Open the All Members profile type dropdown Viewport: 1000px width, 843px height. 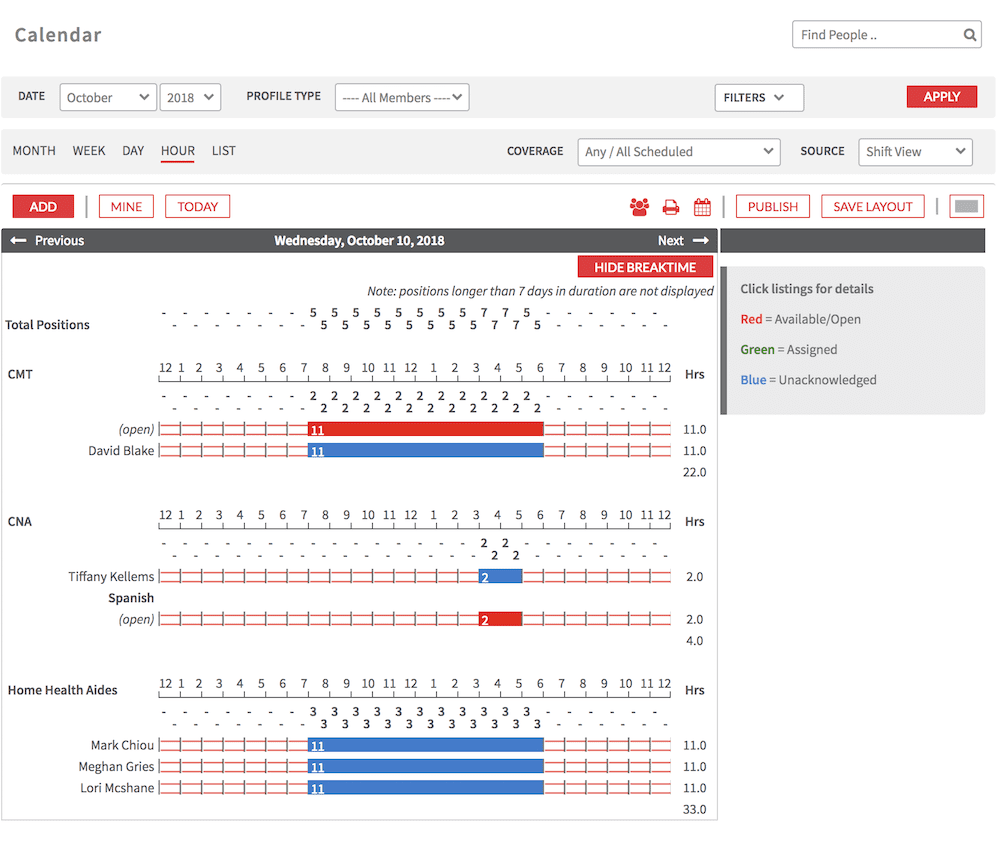click(402, 97)
